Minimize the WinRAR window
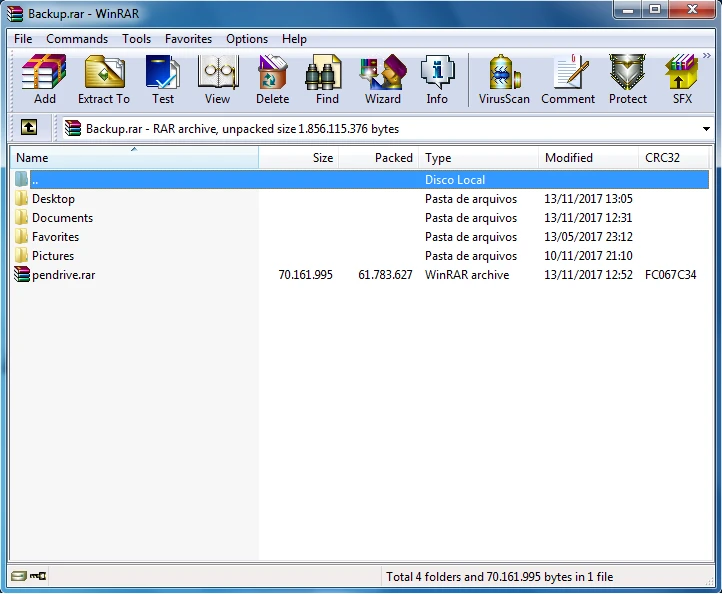This screenshot has height=594, width=722. pyautogui.click(x=628, y=10)
